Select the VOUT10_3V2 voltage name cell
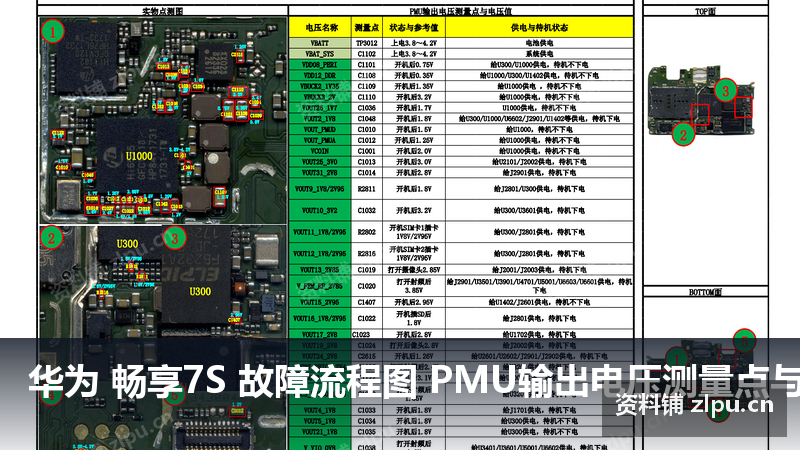This screenshot has height=450, width=800. pos(320,210)
